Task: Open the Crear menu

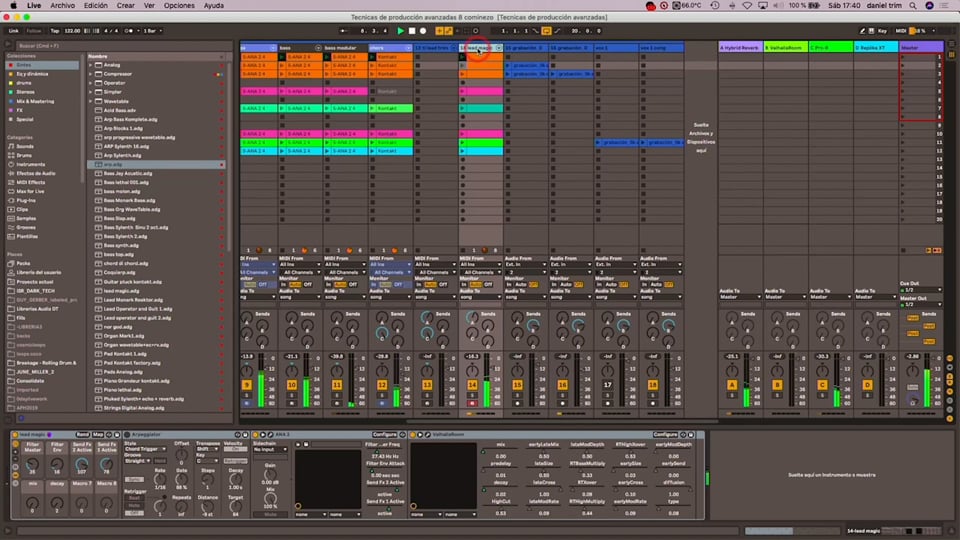Action: pyautogui.click(x=126, y=6)
